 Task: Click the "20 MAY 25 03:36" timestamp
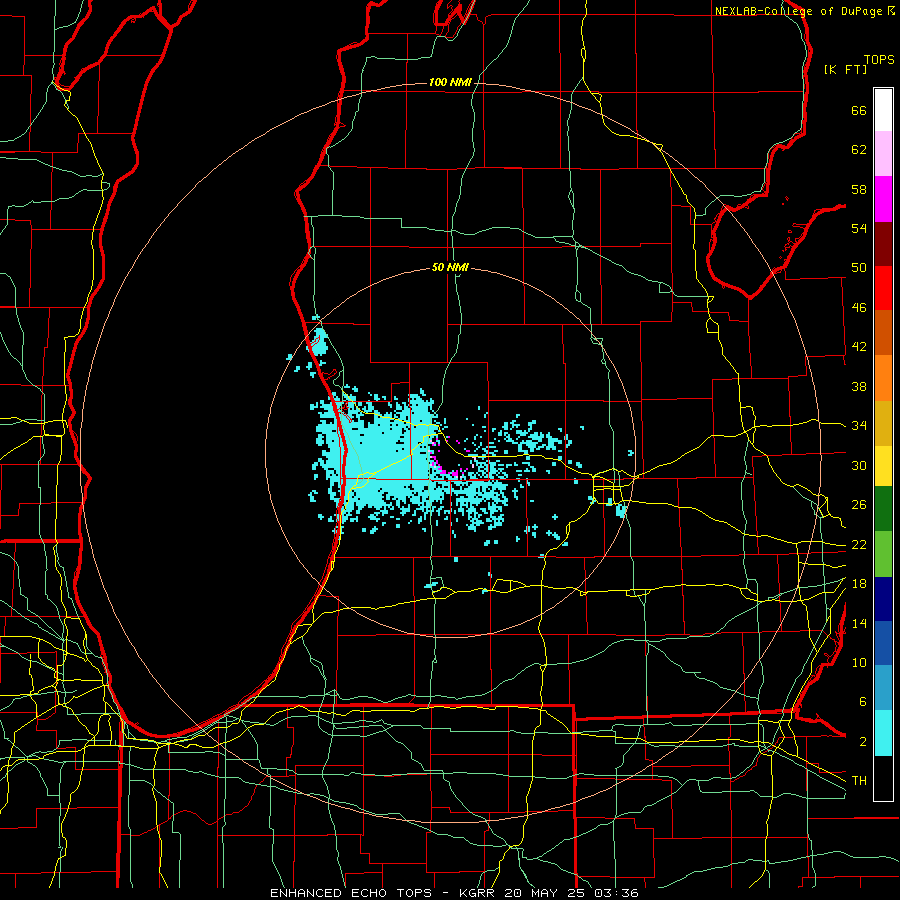571,893
